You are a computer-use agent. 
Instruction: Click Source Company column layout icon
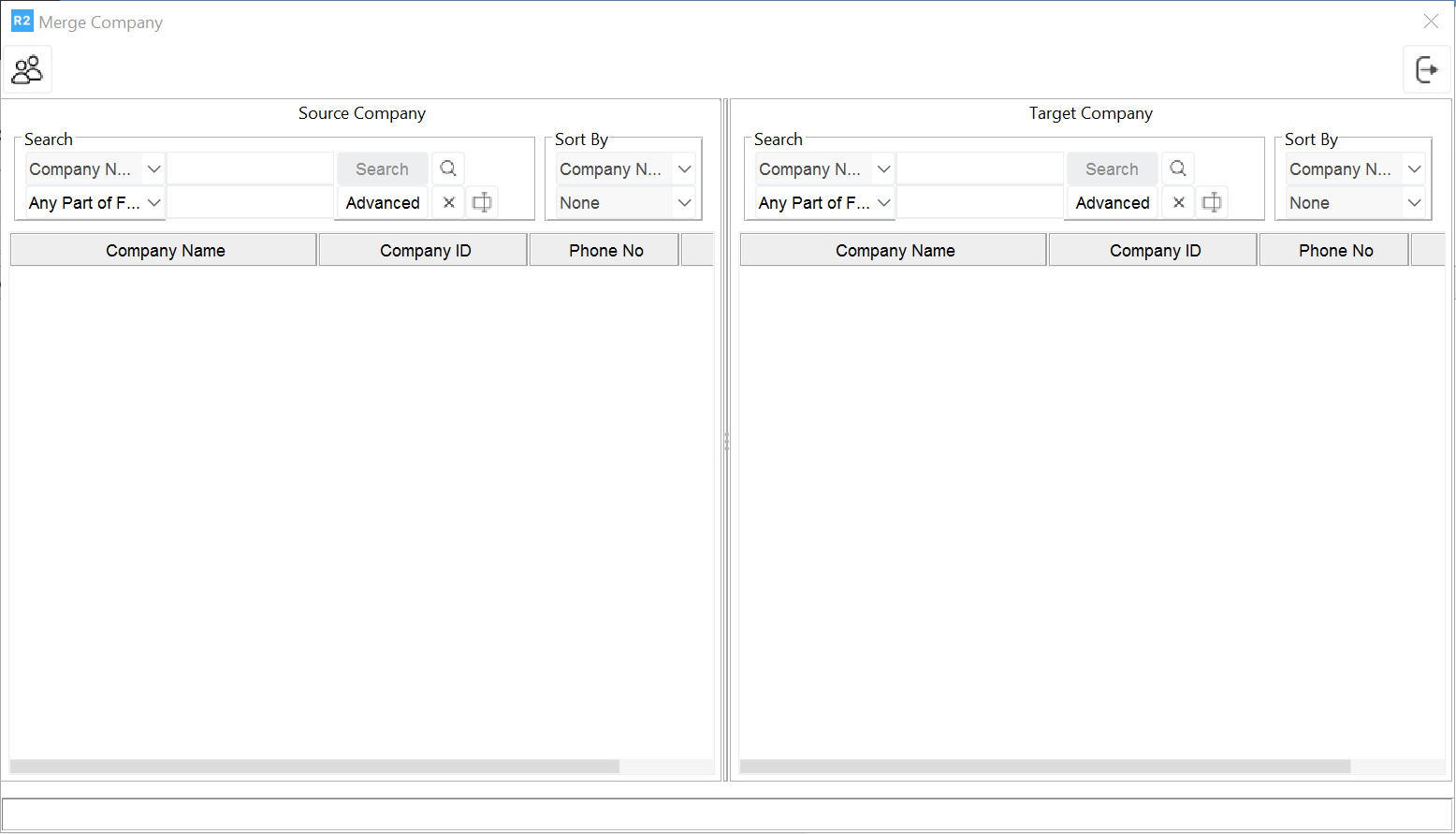click(482, 202)
